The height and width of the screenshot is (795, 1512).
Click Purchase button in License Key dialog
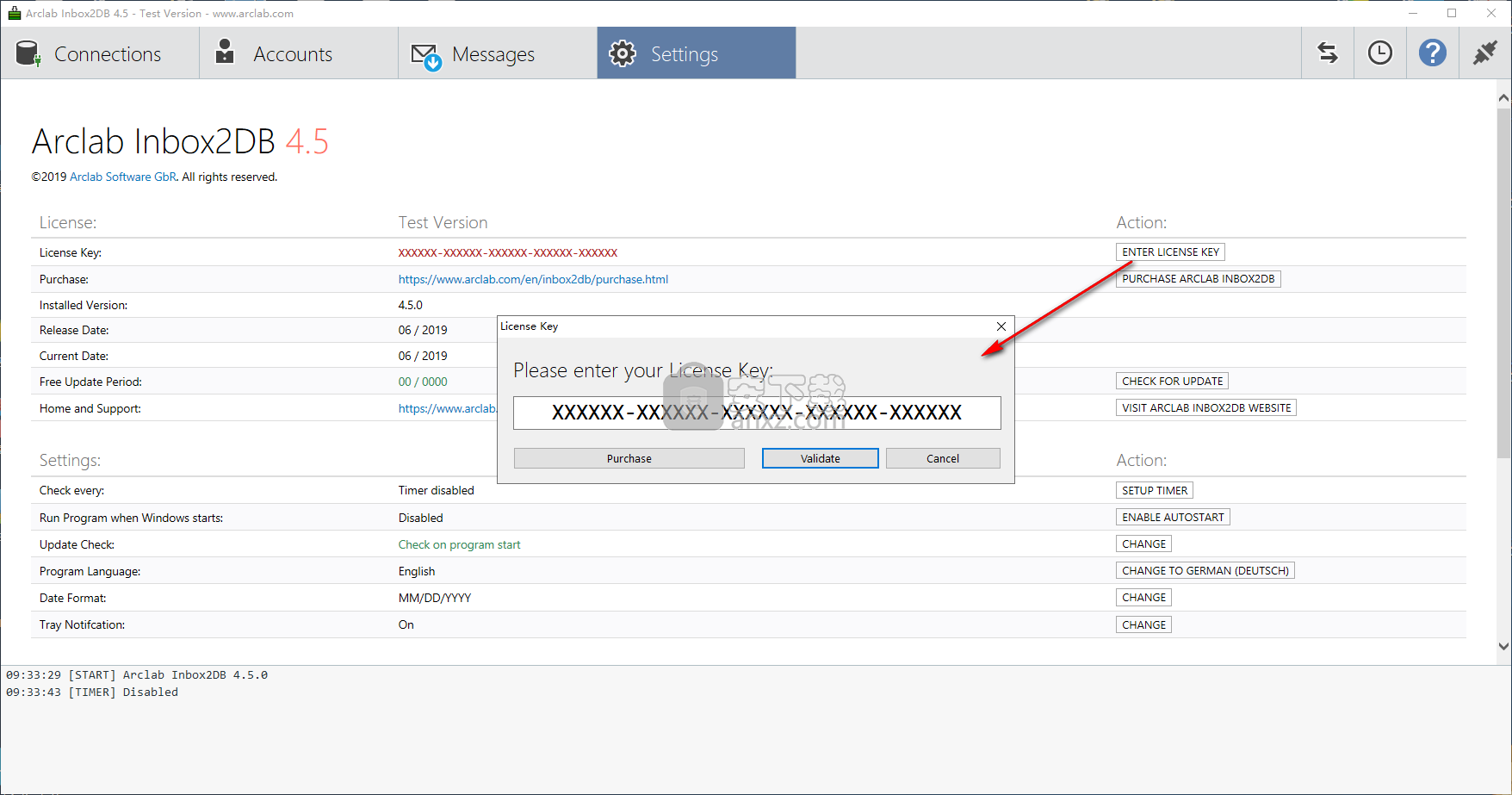(x=629, y=459)
